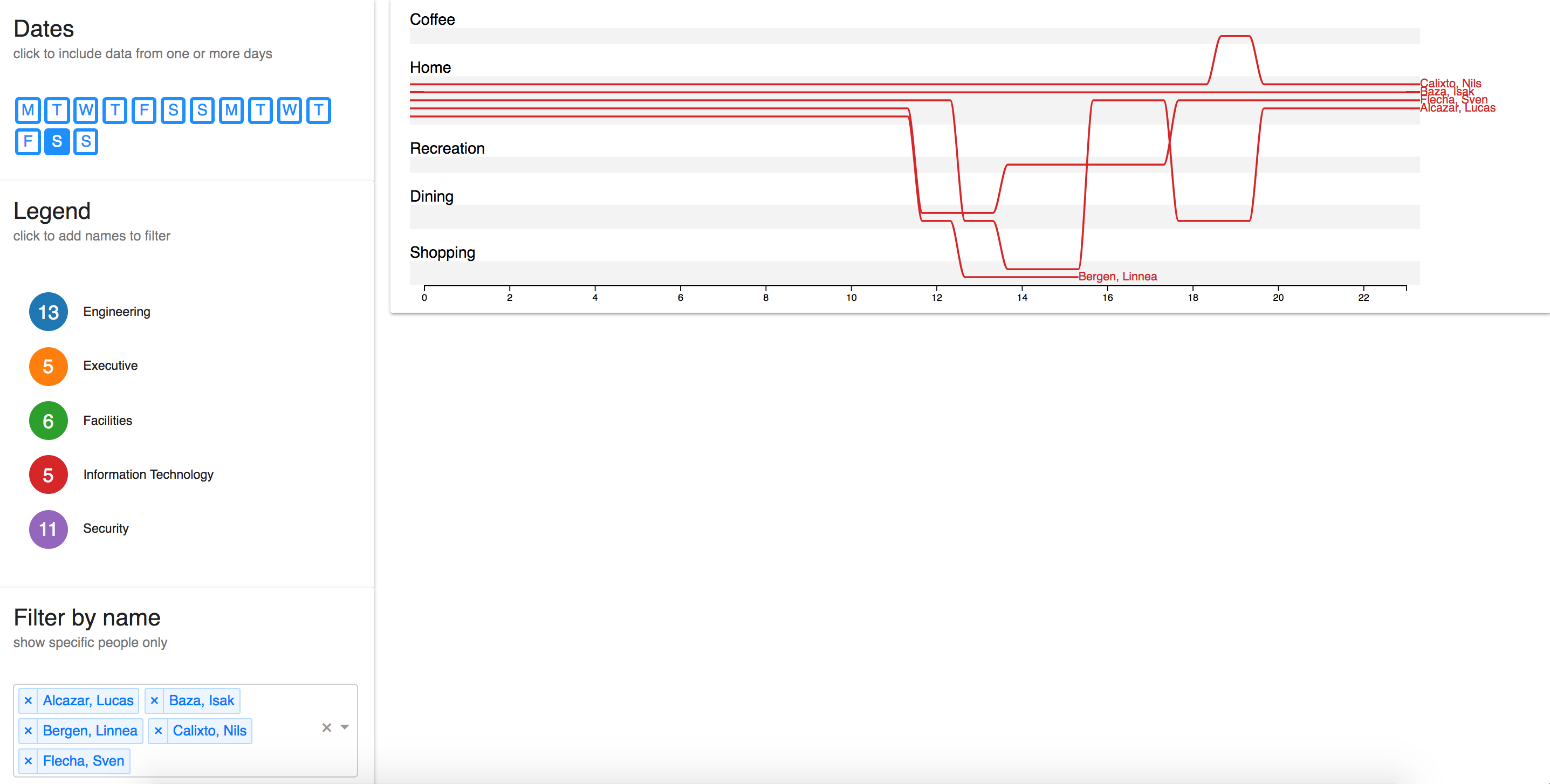Toggle the first Monday date button

point(28,110)
